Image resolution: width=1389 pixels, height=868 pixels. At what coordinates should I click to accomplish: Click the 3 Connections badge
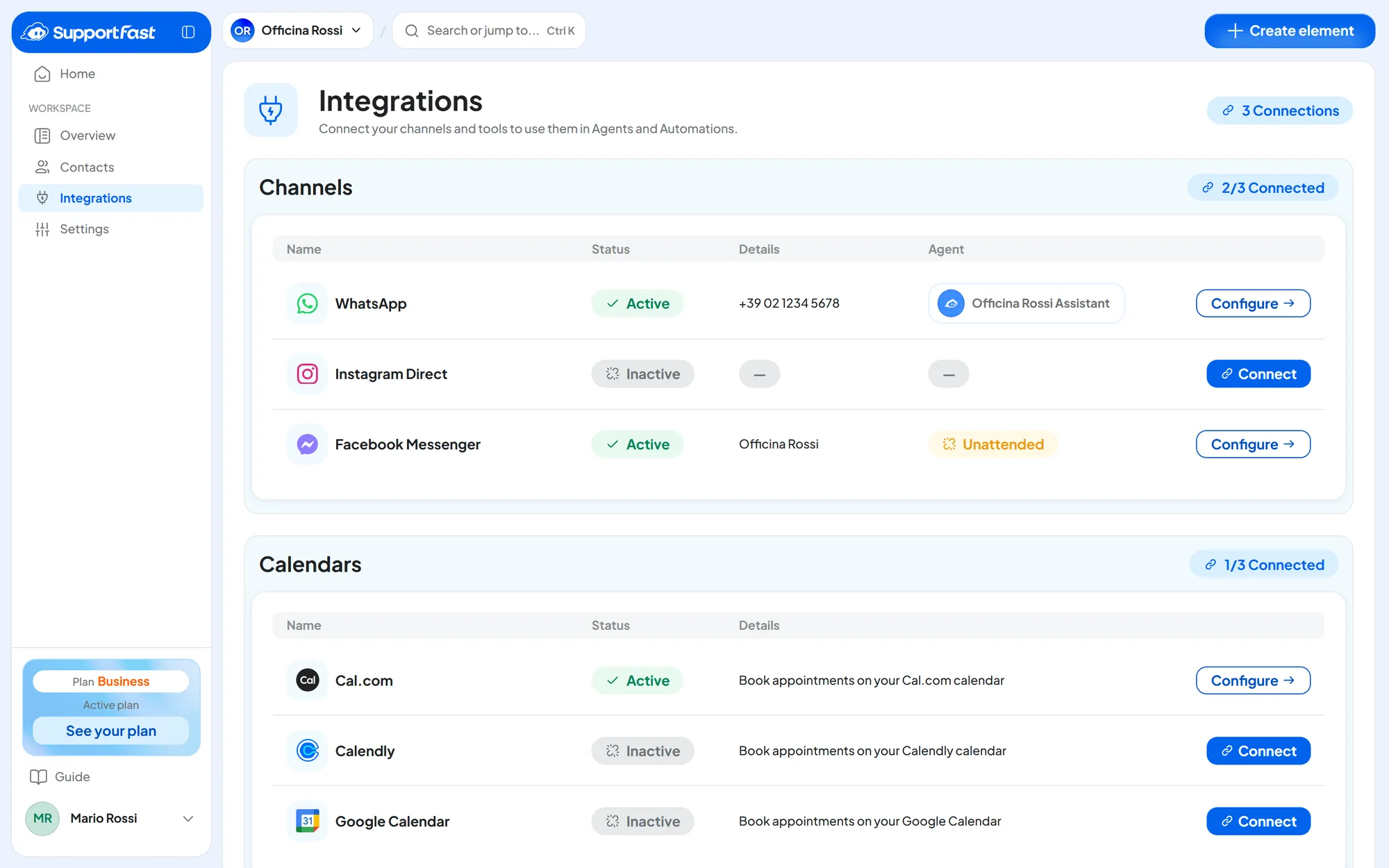pyautogui.click(x=1279, y=110)
